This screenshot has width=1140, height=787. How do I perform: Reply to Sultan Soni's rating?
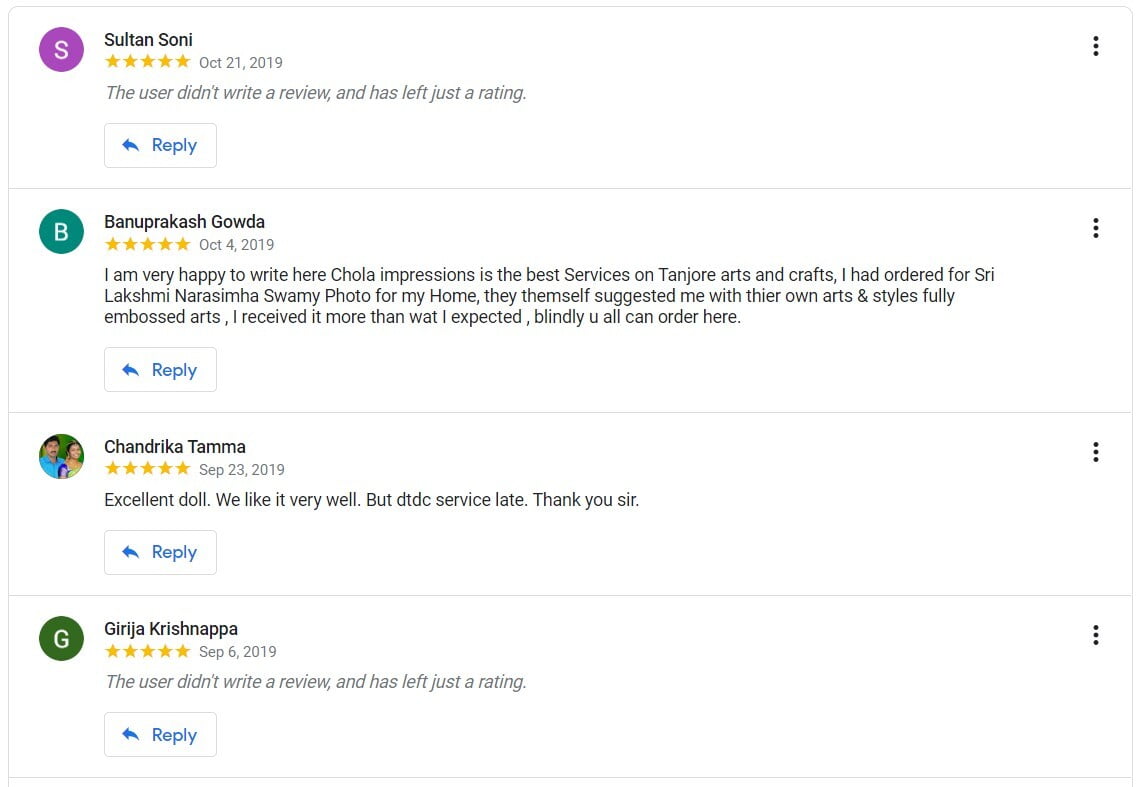tap(160, 146)
